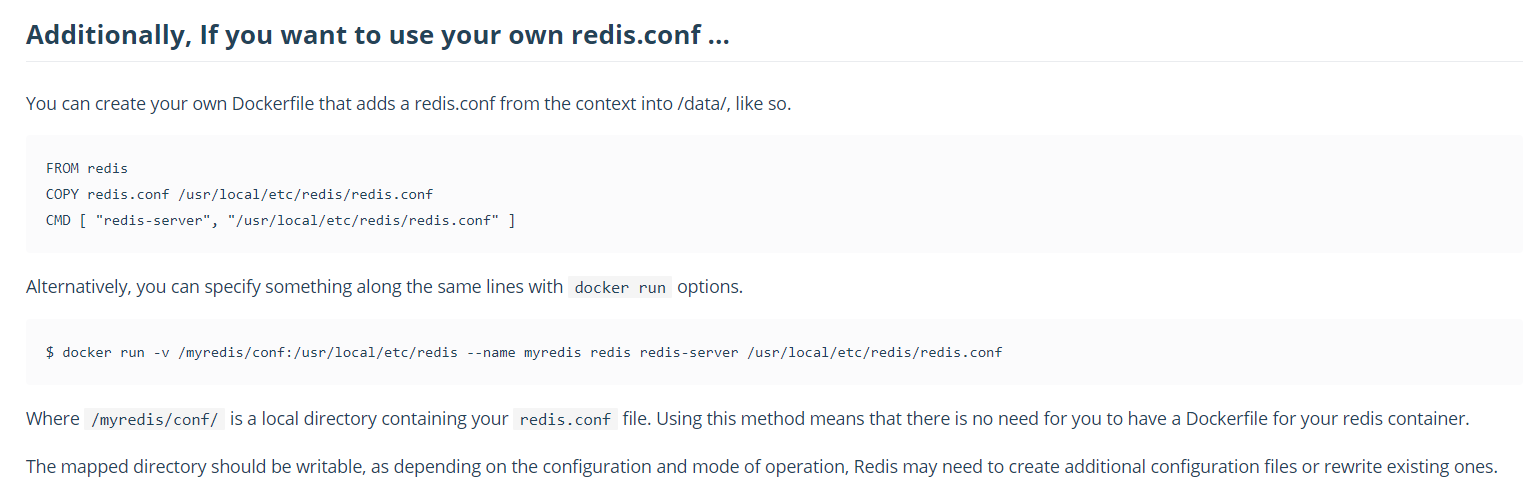Click the 'Additionally, If you want' heading
Viewport: 1539px width, 494px height.
[x=377, y=35]
